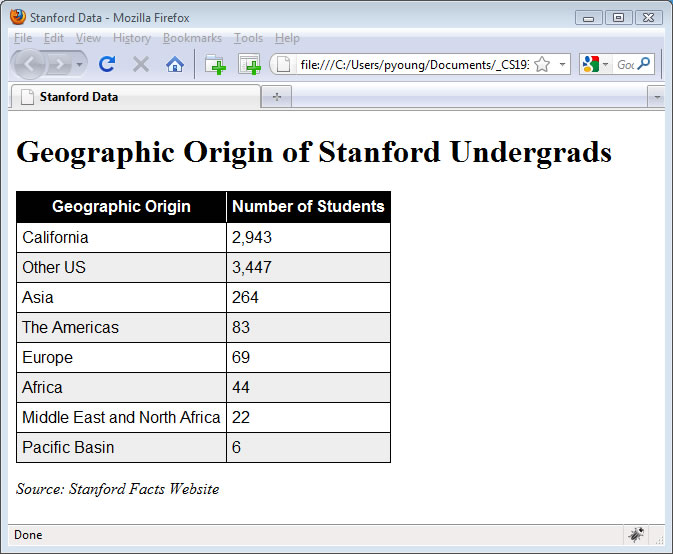Click the 264 value cell
673x554 pixels.
[308, 297]
